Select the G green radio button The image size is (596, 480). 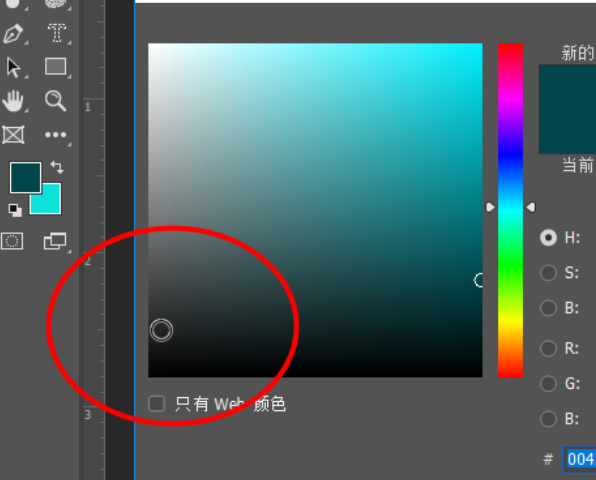tap(548, 383)
